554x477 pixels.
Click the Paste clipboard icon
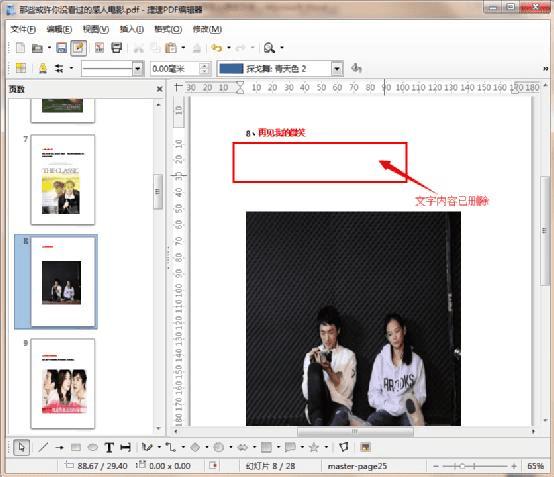pos(171,48)
